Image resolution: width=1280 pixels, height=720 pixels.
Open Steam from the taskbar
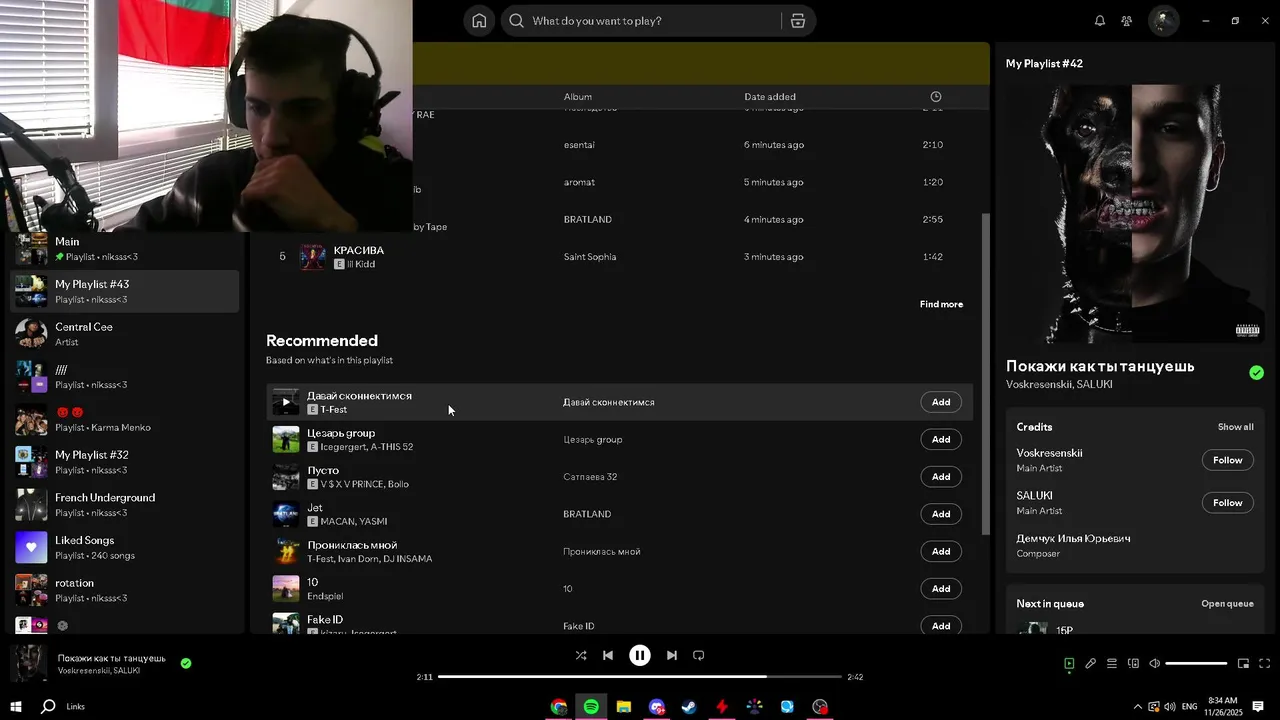[x=689, y=707]
